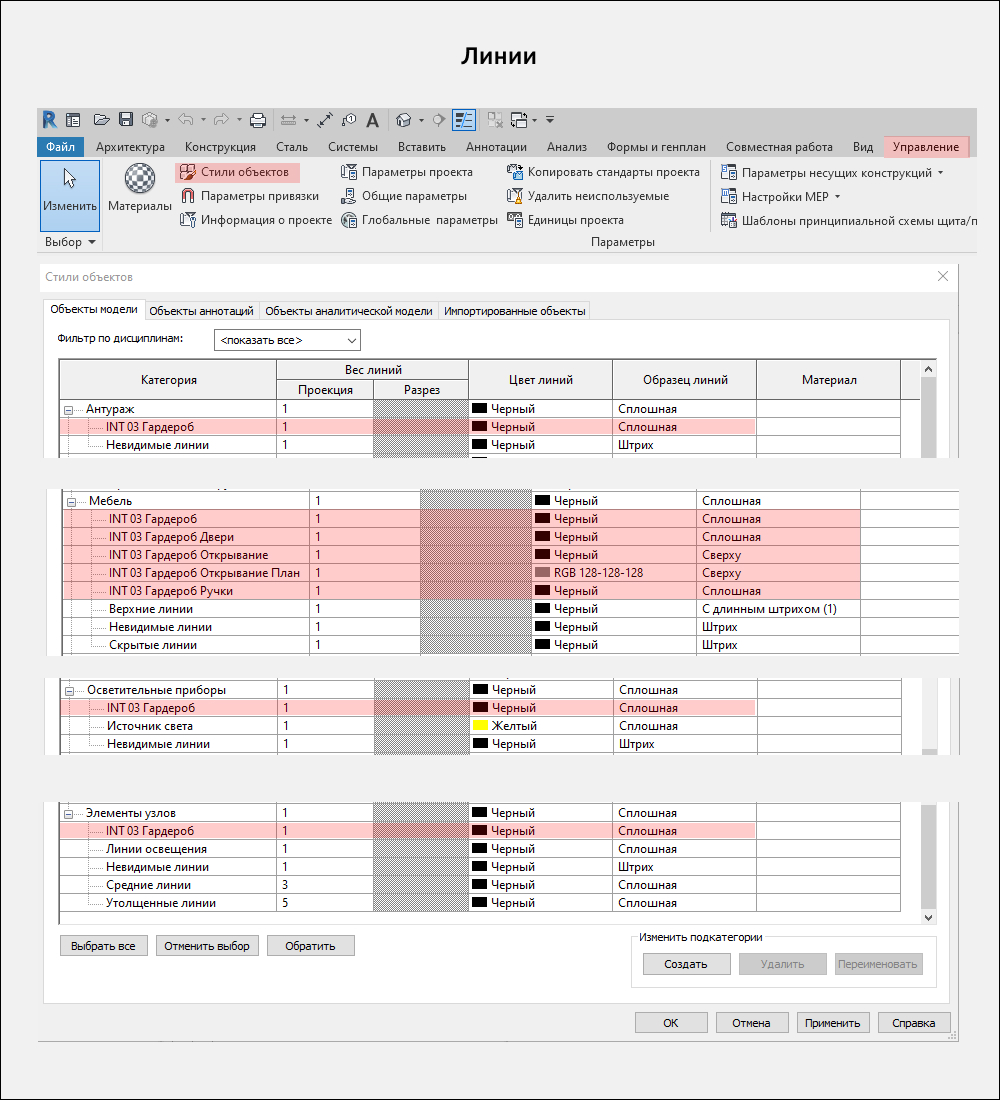Screen dimensions: 1000x1100
Task: Click color swatch of Верхние линии row
Action: click(542, 608)
